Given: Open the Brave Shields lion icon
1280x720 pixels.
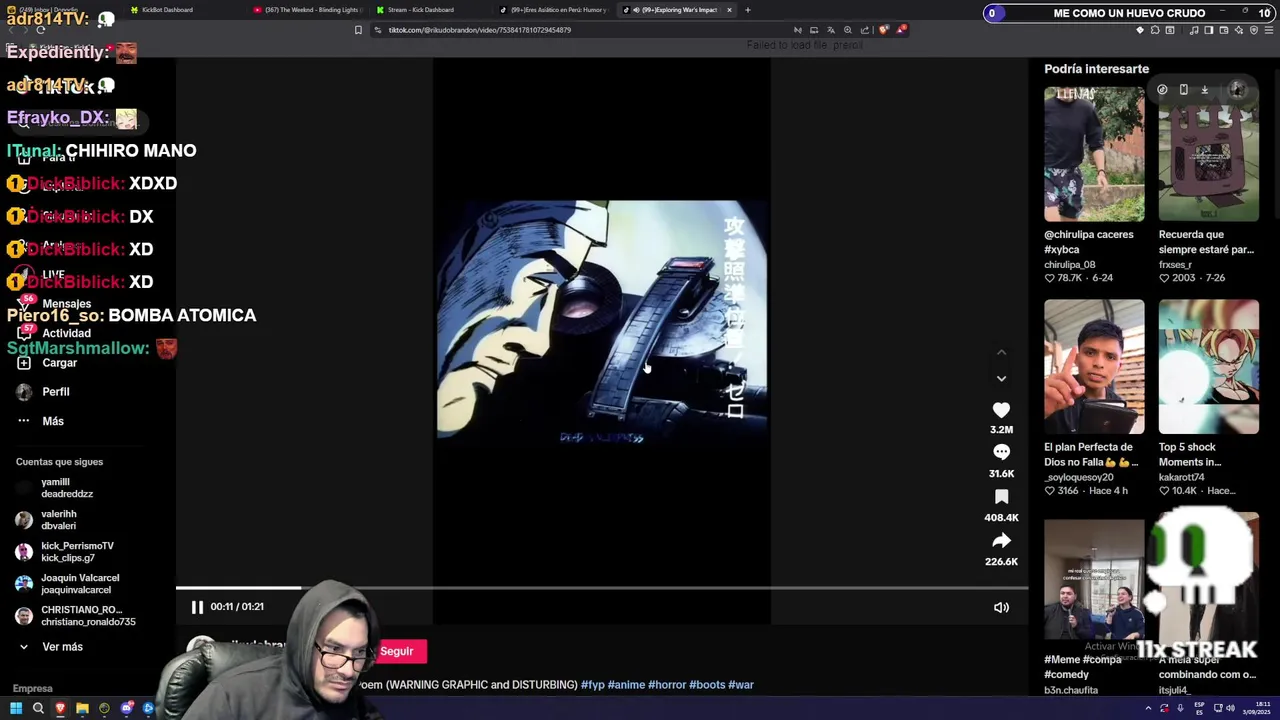Looking at the screenshot, I should tap(883, 30).
